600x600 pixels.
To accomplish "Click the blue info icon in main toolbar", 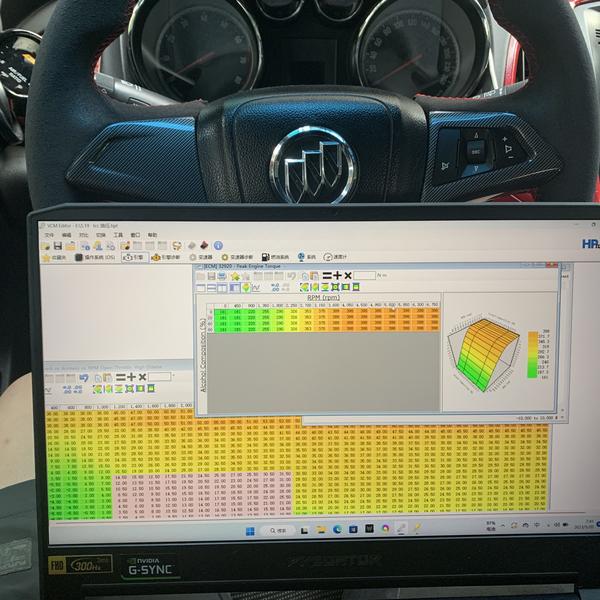I will click(x=218, y=245).
